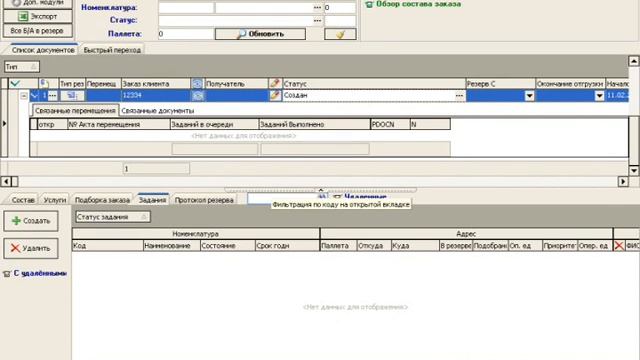The width and height of the screenshot is (640, 360).
Task: Switch to Список документов tab
Action: pos(43,50)
